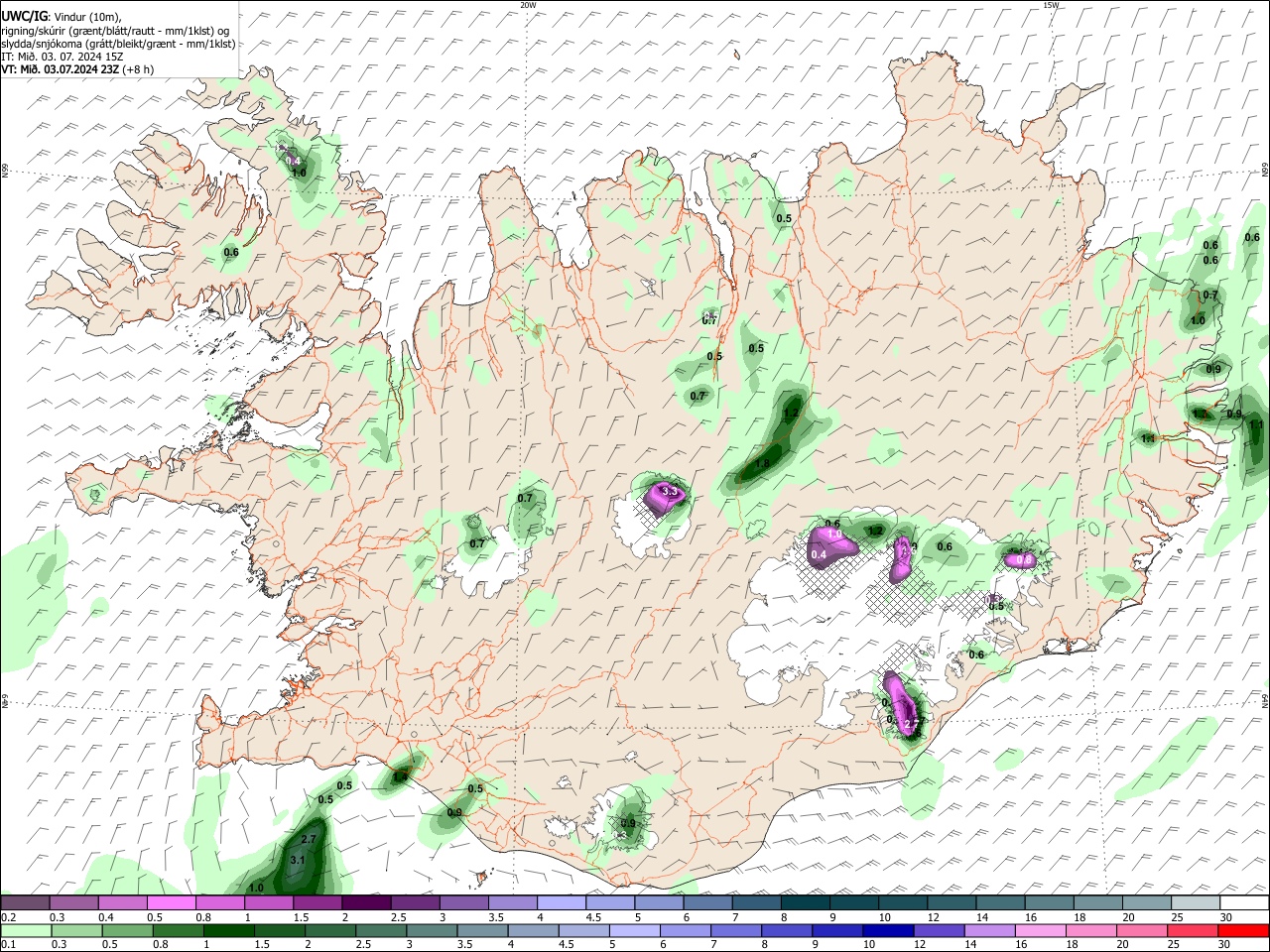
Task: Click the lavender 5 swatch in lower legend row
Action: pos(635,930)
